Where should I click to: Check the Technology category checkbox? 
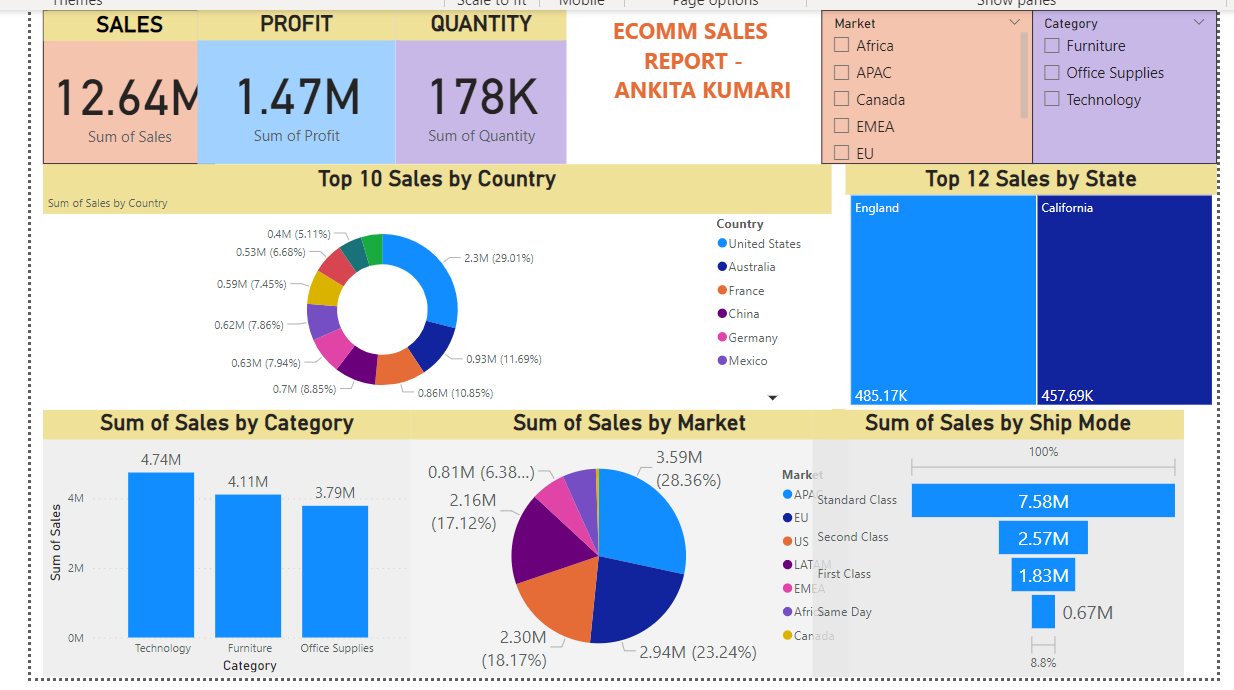pyautogui.click(x=1051, y=99)
